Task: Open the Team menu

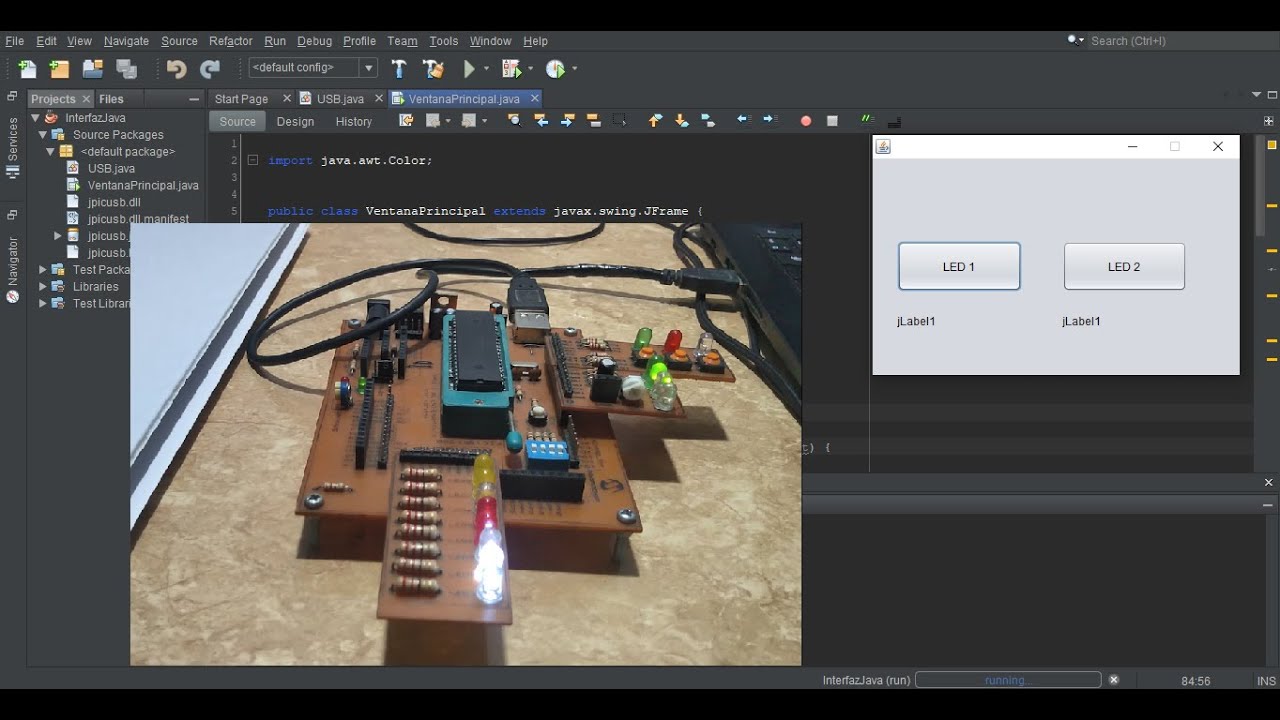Action: point(402,41)
